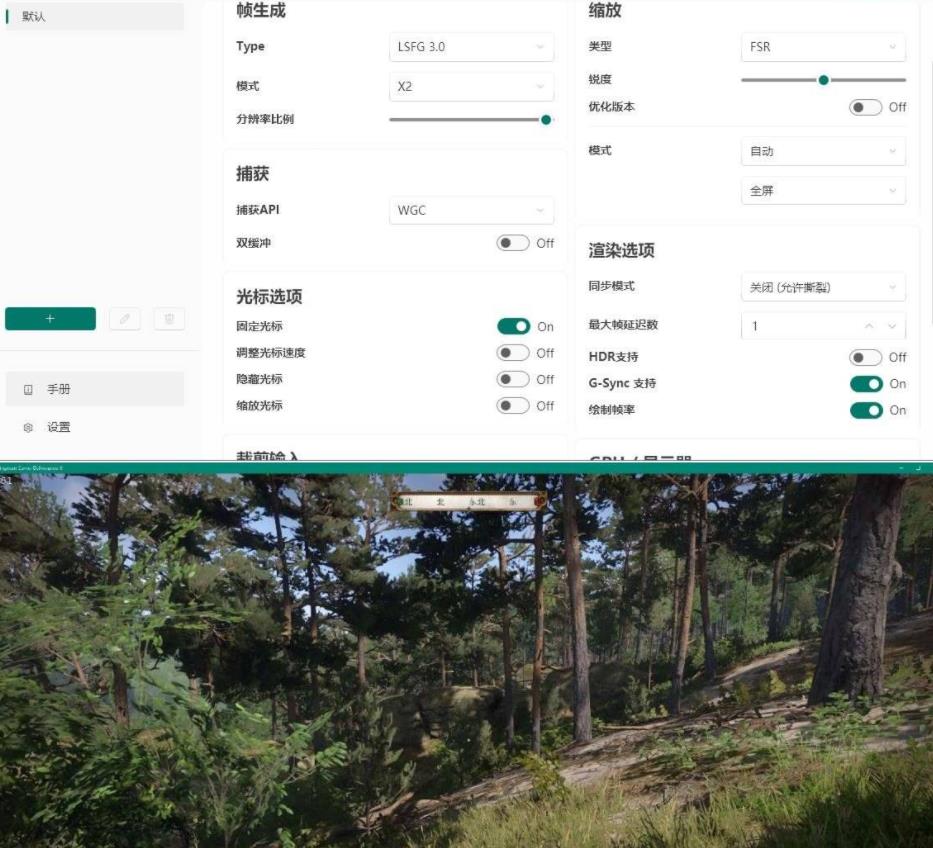The height and width of the screenshot is (848, 933).
Task: Open the scaling 模式 自动 dropdown
Action: (x=824, y=151)
